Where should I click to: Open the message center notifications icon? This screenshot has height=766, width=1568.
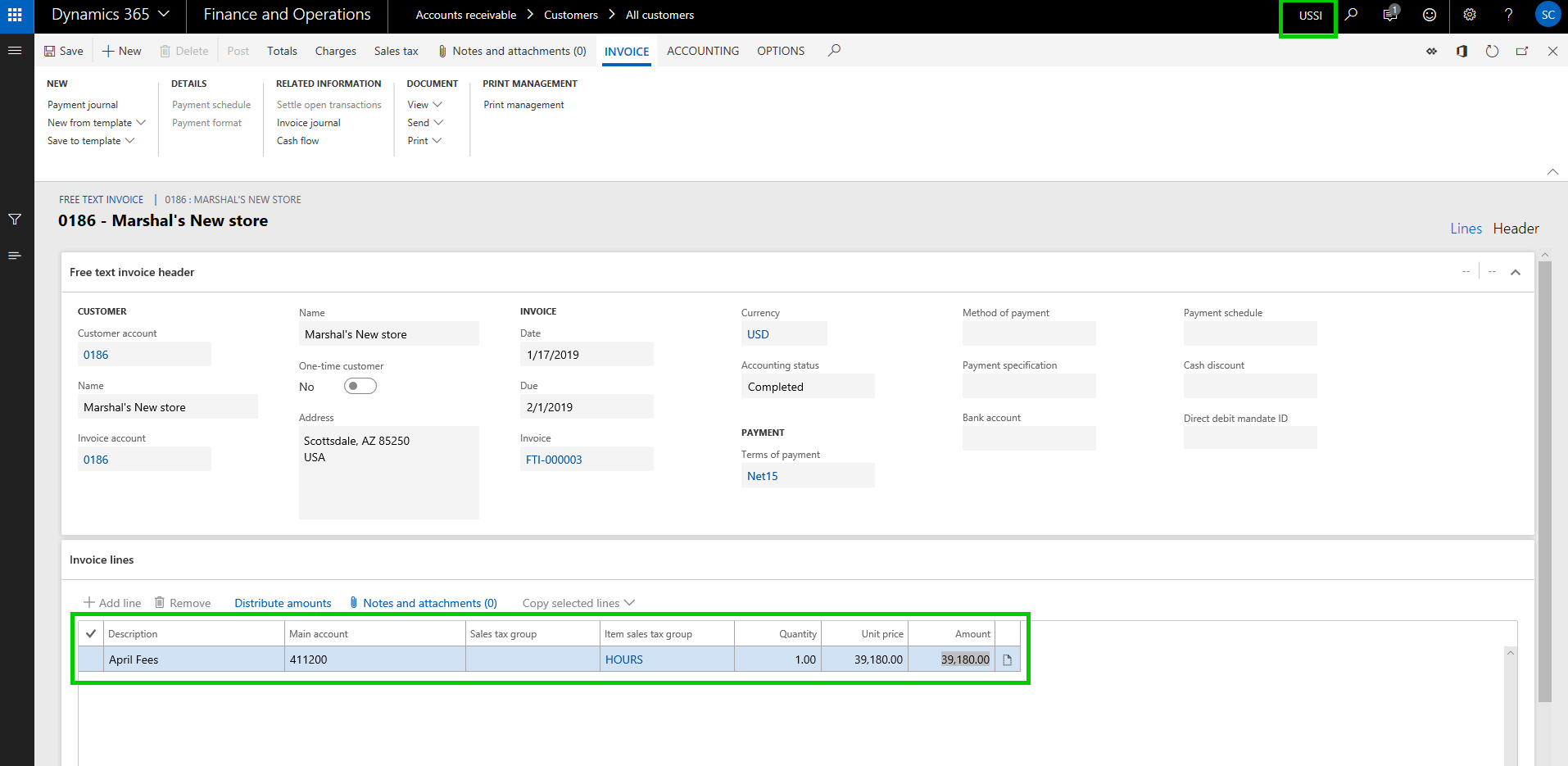(x=1390, y=15)
